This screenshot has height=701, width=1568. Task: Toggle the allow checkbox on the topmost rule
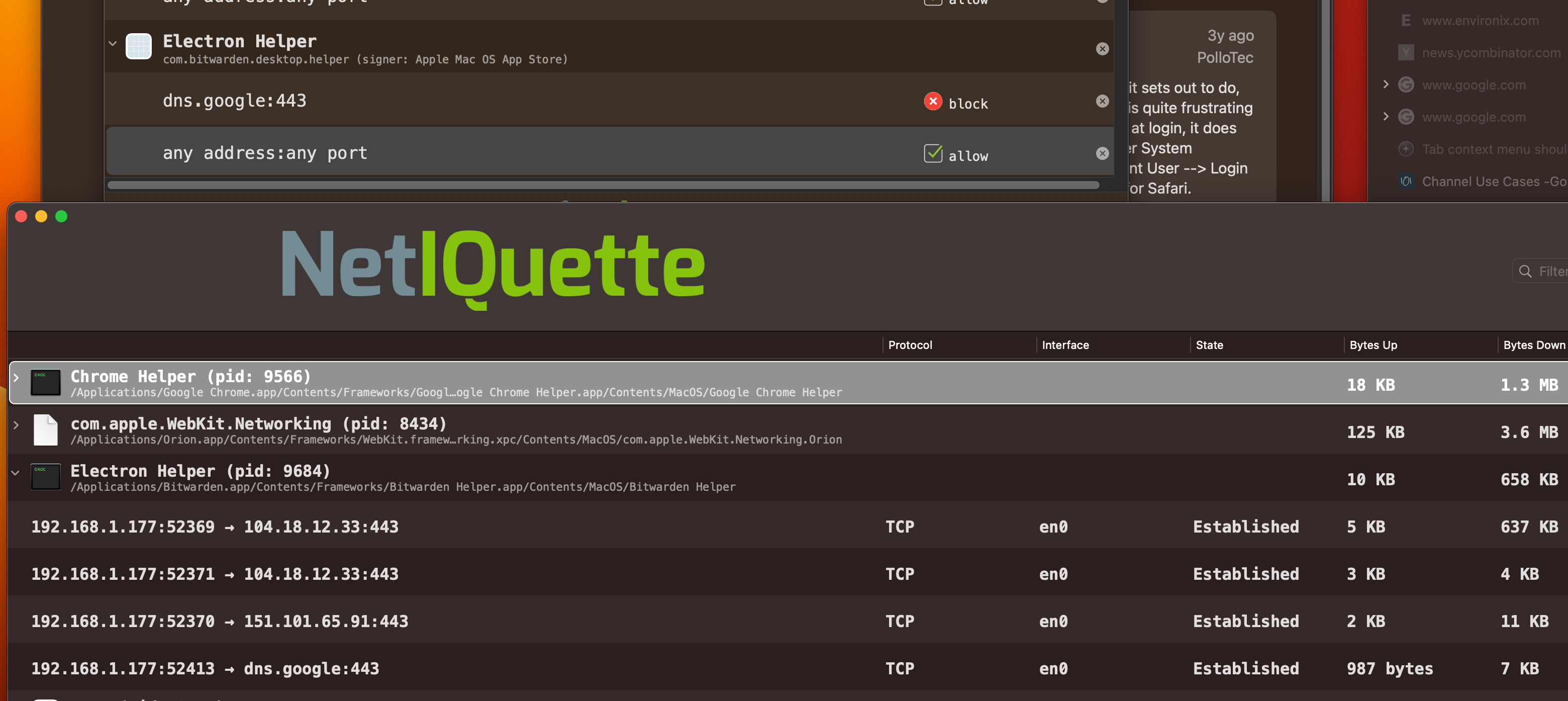coord(933,1)
